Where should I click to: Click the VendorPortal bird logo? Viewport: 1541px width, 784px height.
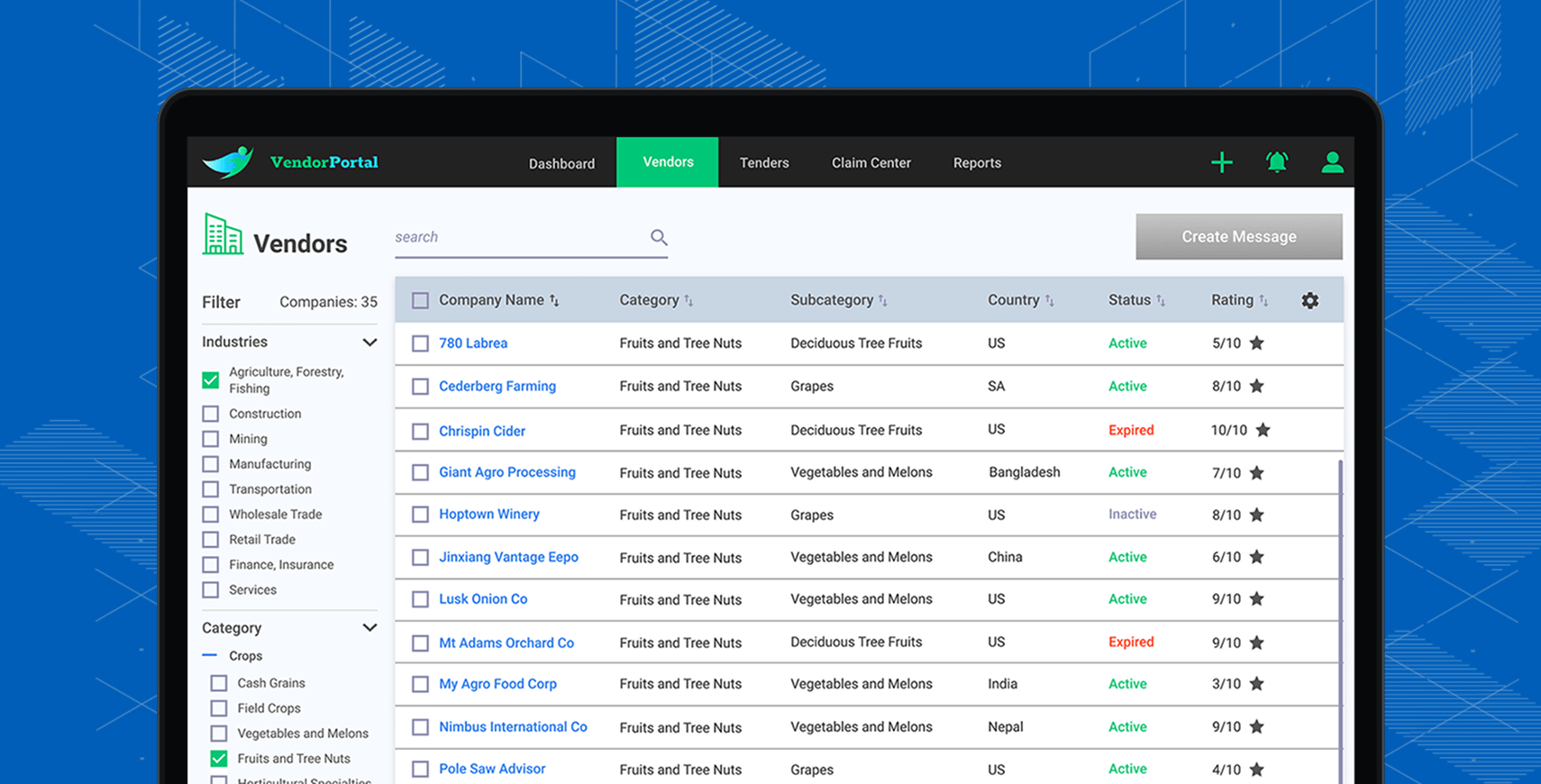point(228,162)
